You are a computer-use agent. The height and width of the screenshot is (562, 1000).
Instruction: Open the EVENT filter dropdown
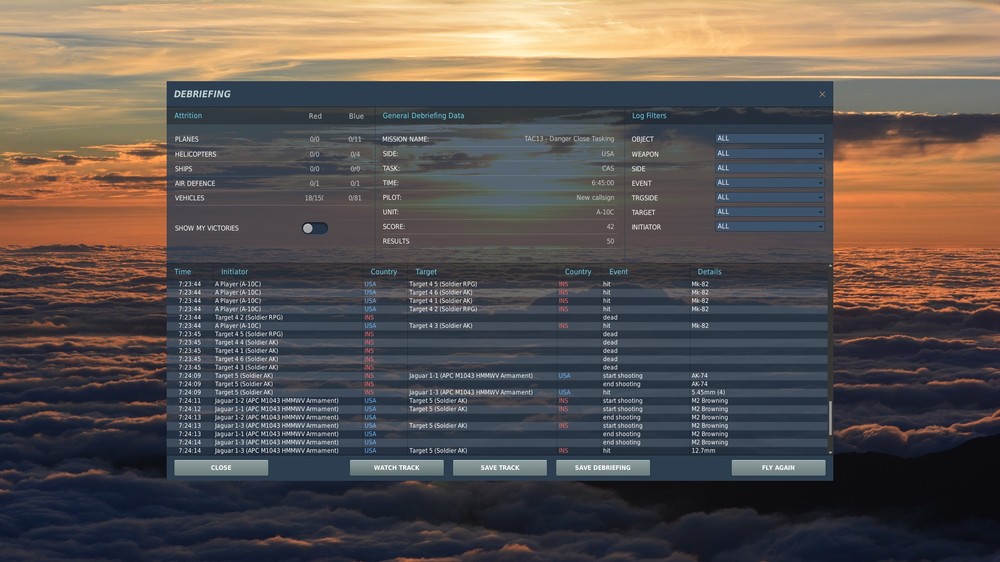(769, 183)
